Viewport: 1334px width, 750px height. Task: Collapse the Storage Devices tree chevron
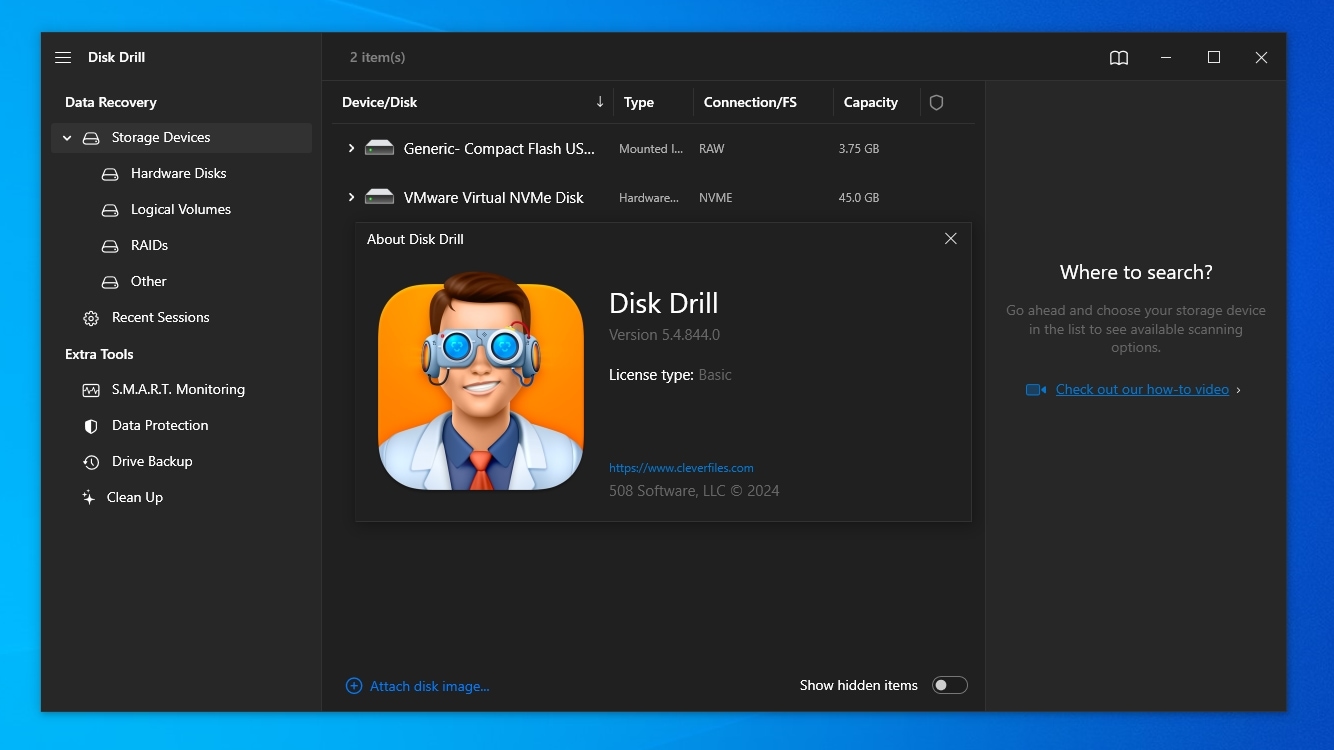point(67,138)
